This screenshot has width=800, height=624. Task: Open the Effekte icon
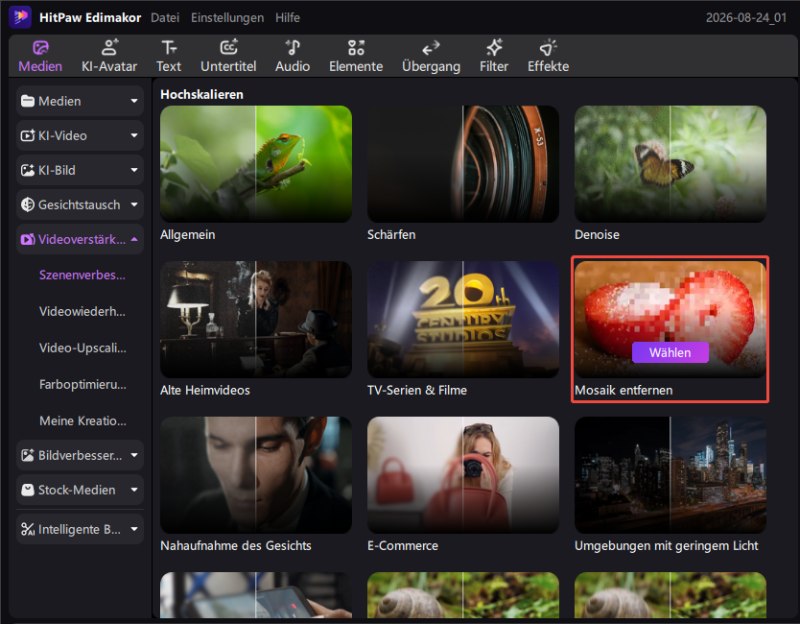(x=548, y=47)
